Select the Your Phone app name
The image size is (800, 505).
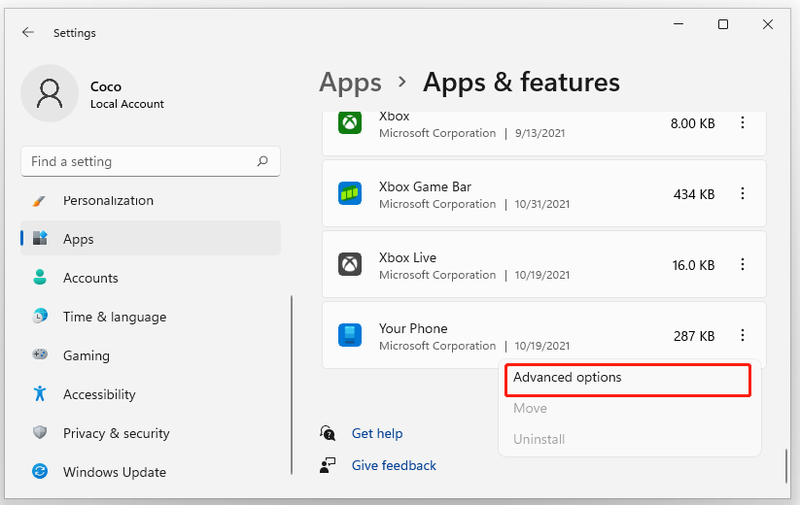tap(413, 329)
